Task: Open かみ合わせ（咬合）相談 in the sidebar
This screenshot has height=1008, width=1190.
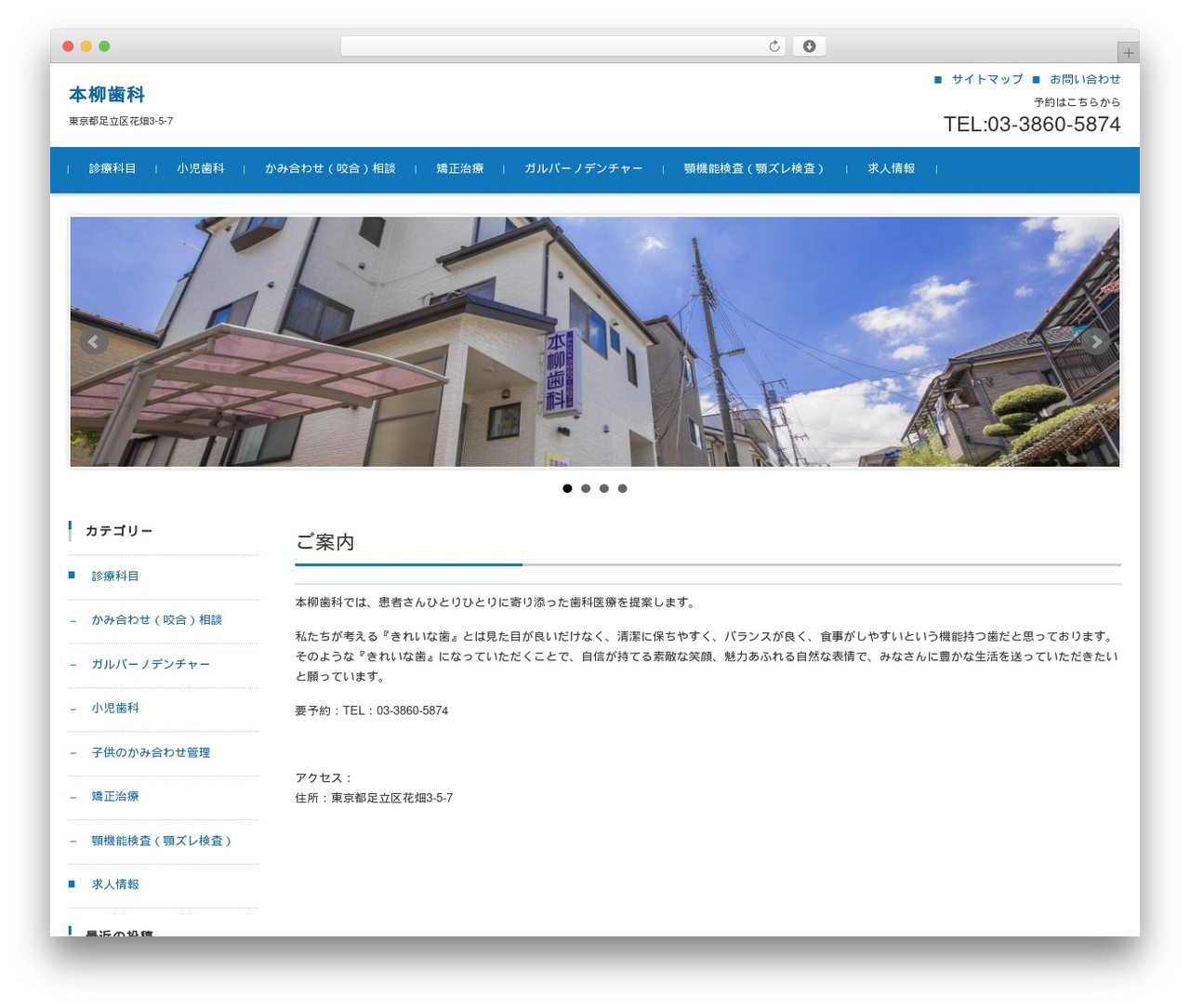Action: 157,620
